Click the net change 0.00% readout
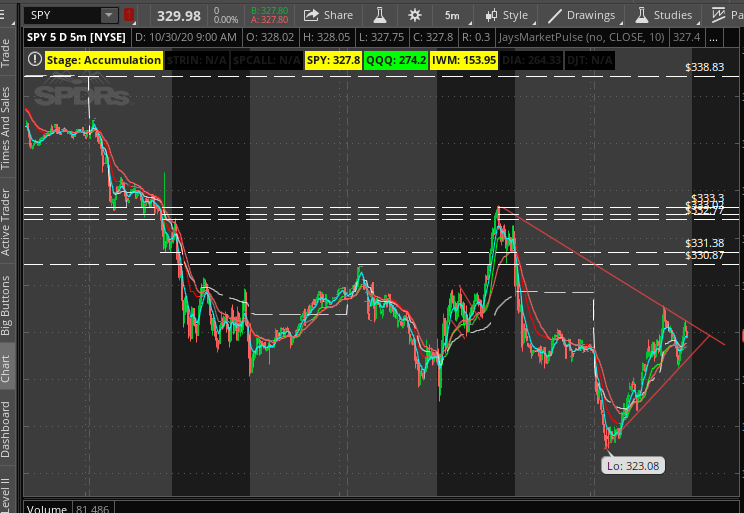 tap(225, 20)
